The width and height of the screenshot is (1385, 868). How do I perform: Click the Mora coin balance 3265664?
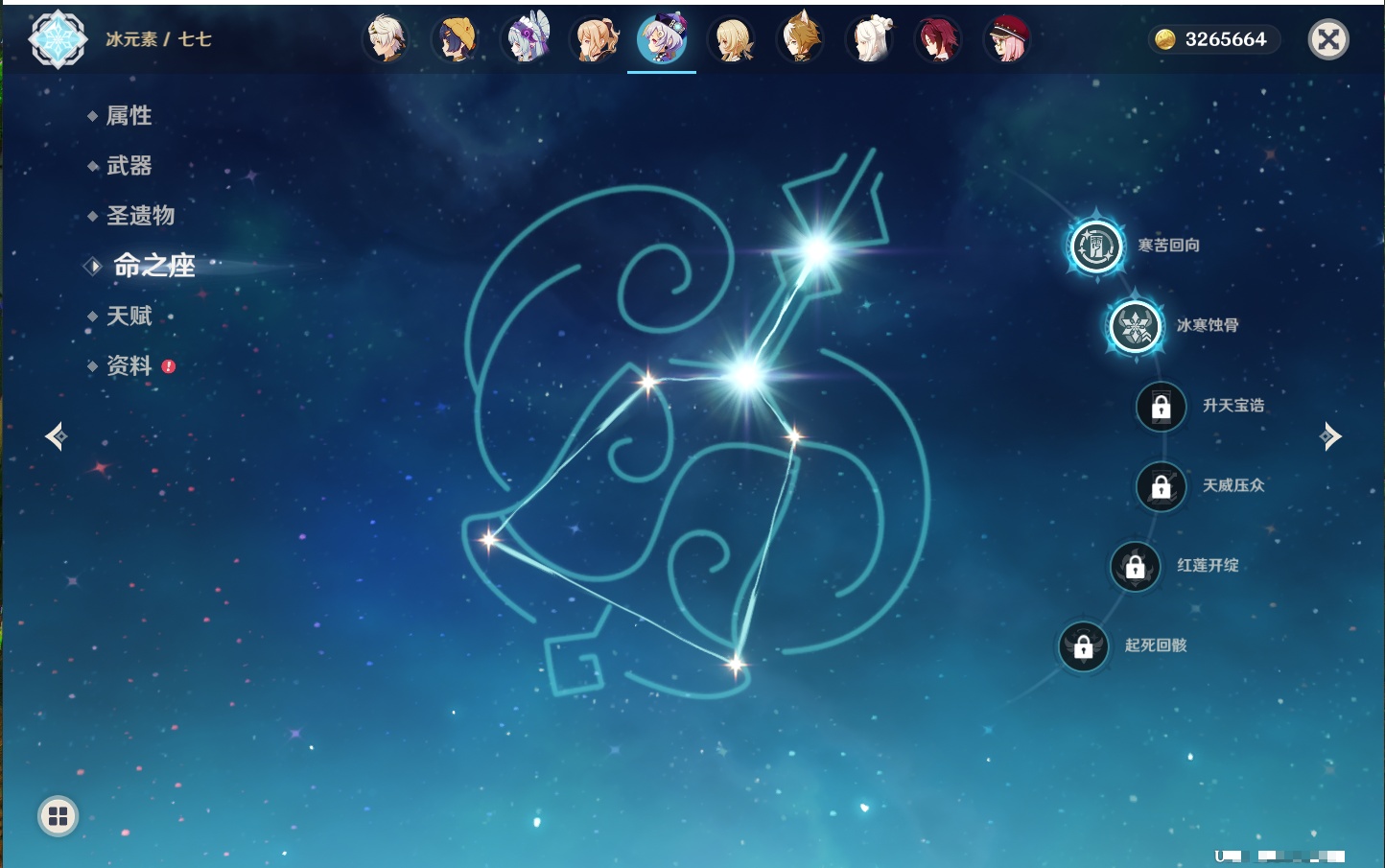coord(1212,39)
